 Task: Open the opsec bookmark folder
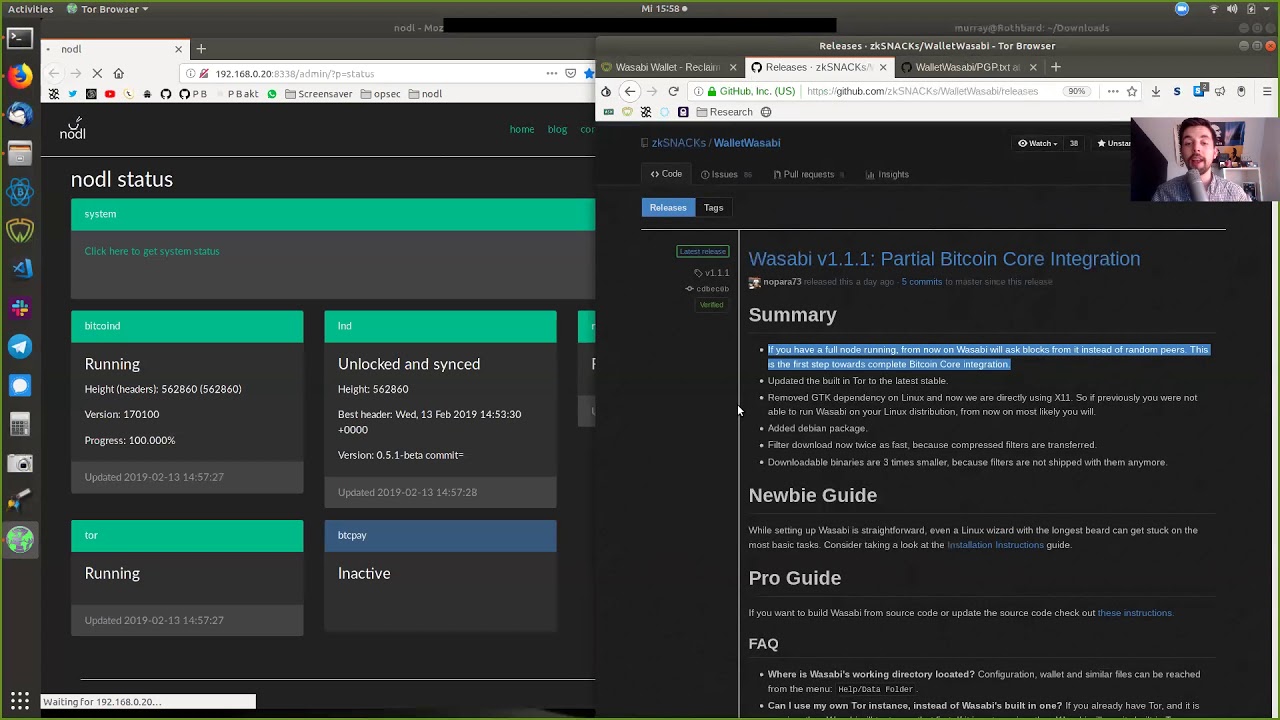click(381, 94)
